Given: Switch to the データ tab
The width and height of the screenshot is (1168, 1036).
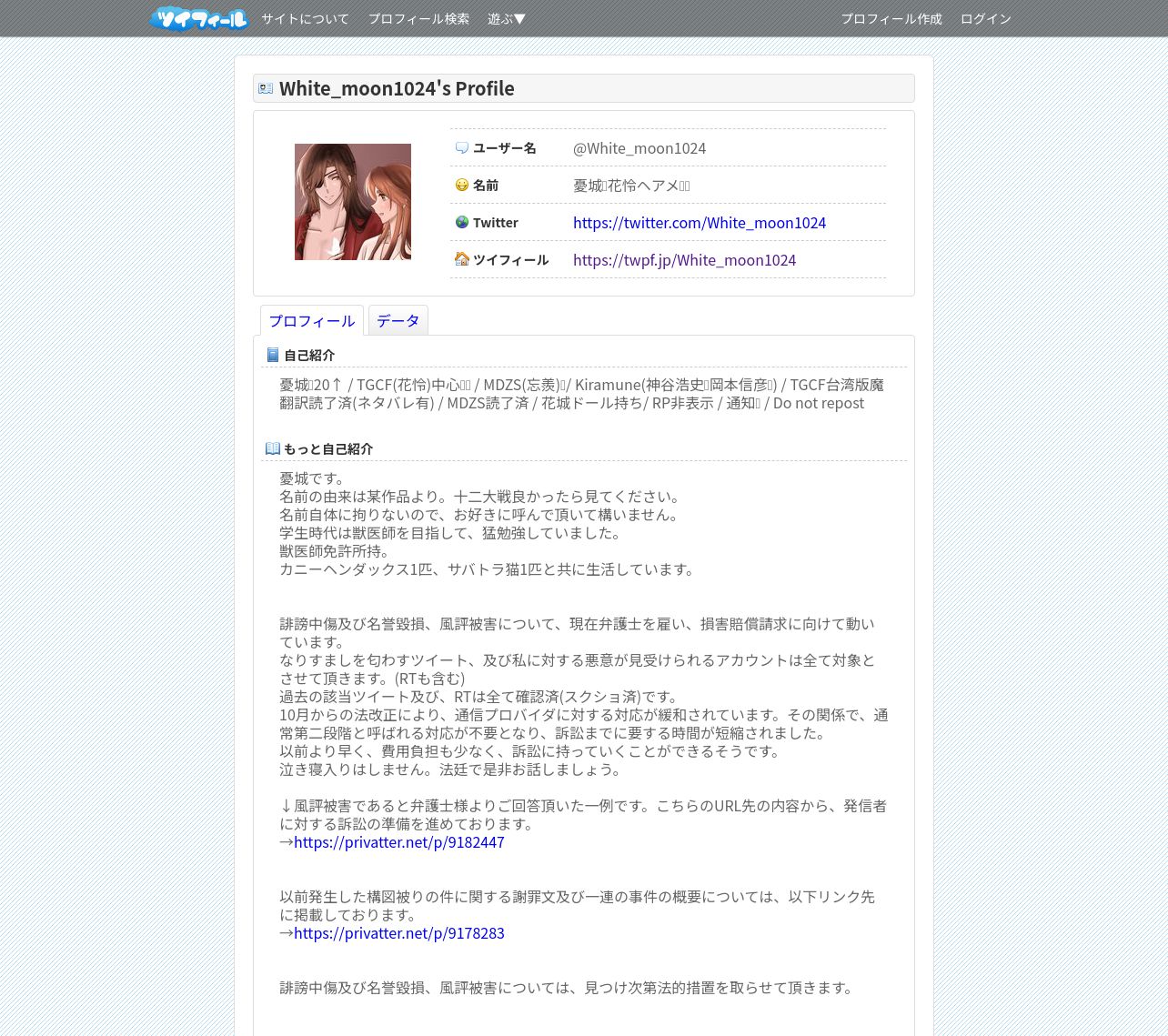Looking at the screenshot, I should (x=398, y=320).
